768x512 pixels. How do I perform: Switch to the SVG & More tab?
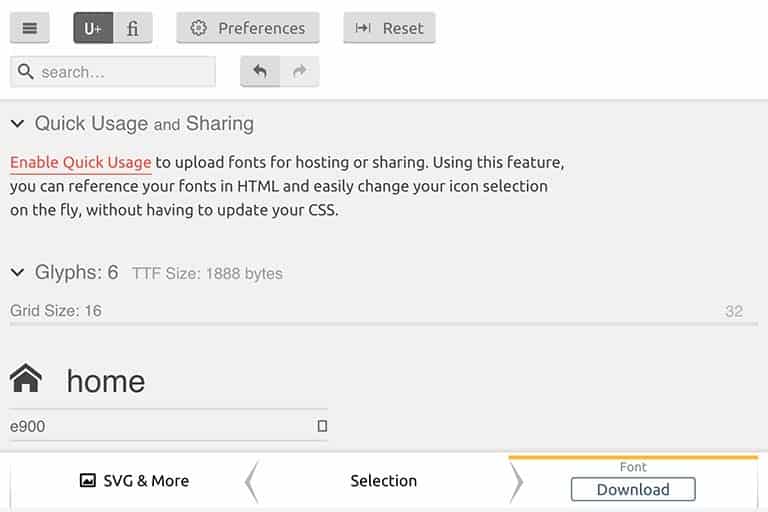[134, 481]
